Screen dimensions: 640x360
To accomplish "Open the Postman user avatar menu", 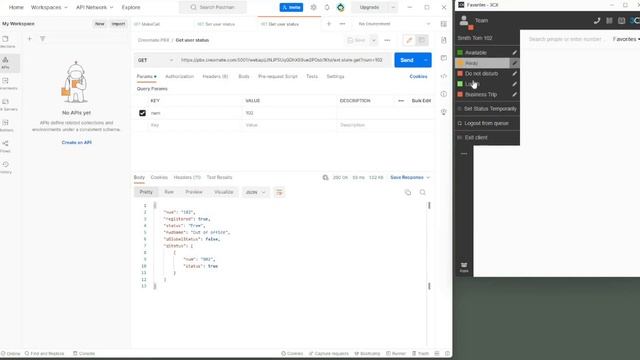I will tap(340, 7).
